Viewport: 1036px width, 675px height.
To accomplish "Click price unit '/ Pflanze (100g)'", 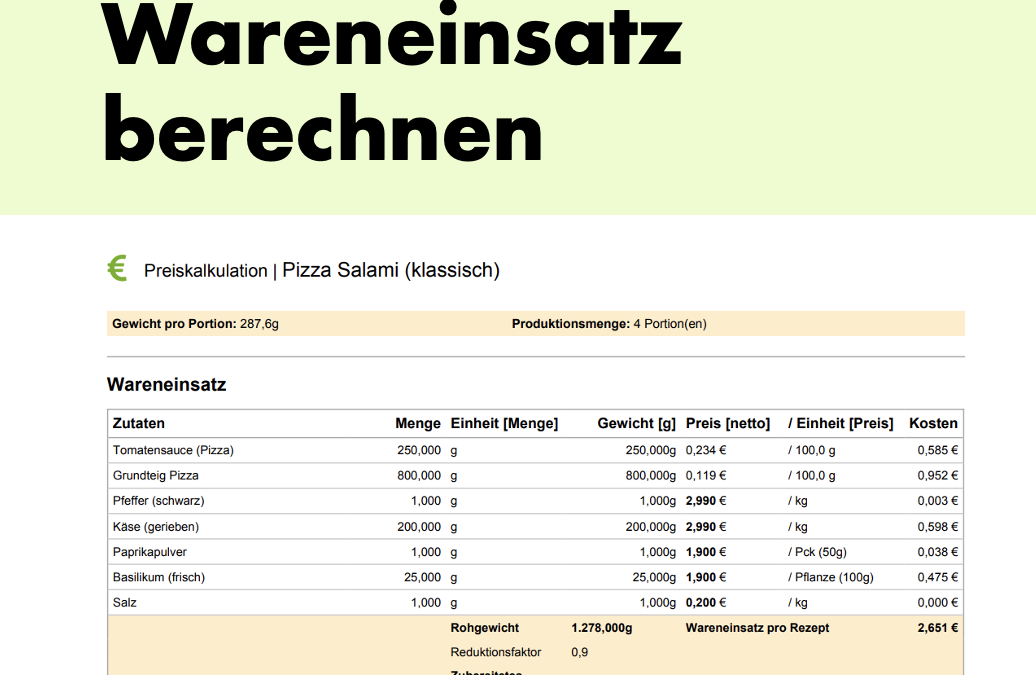I will (x=831, y=577).
